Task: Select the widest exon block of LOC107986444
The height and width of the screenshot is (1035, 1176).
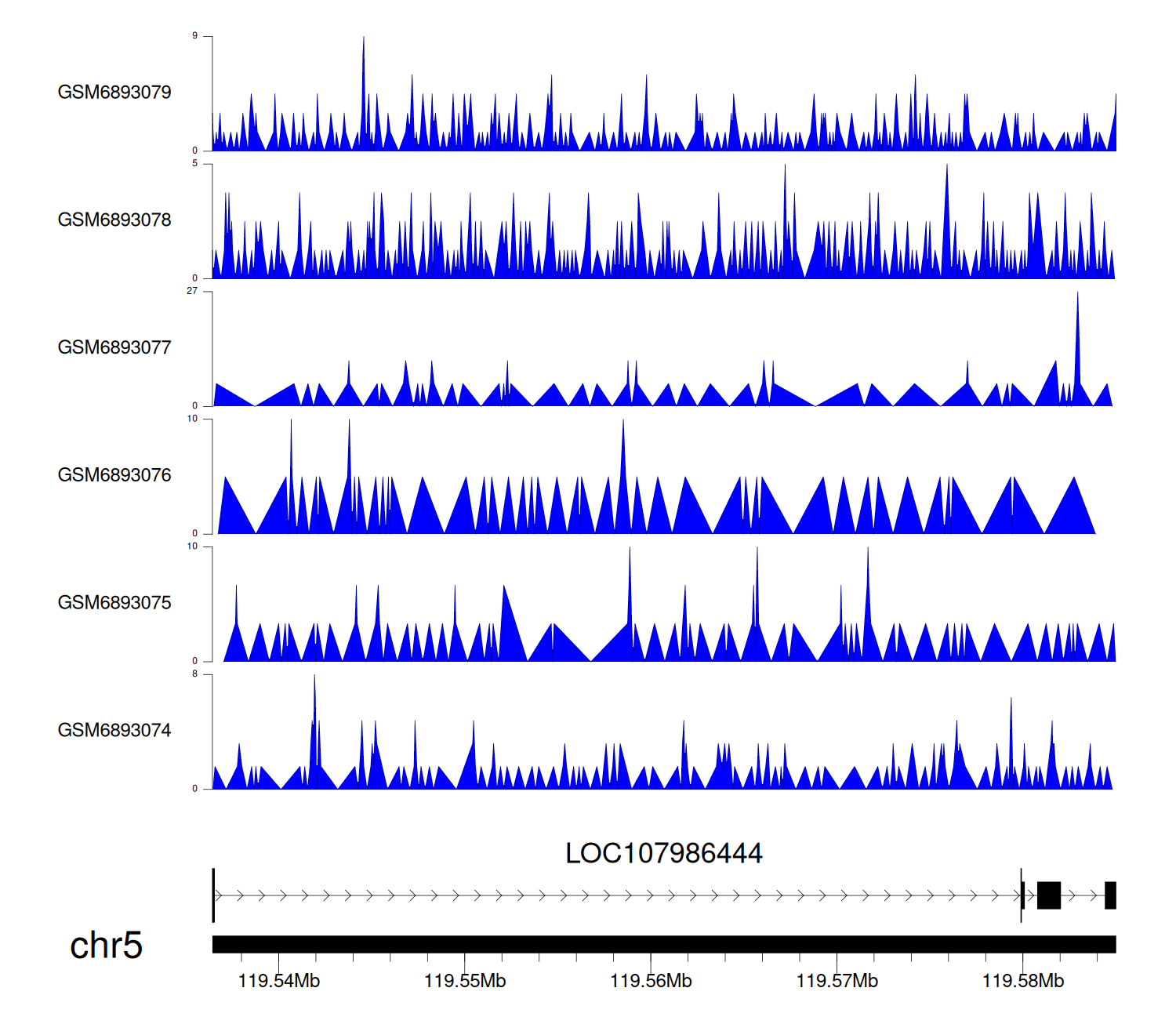Action: (1049, 895)
